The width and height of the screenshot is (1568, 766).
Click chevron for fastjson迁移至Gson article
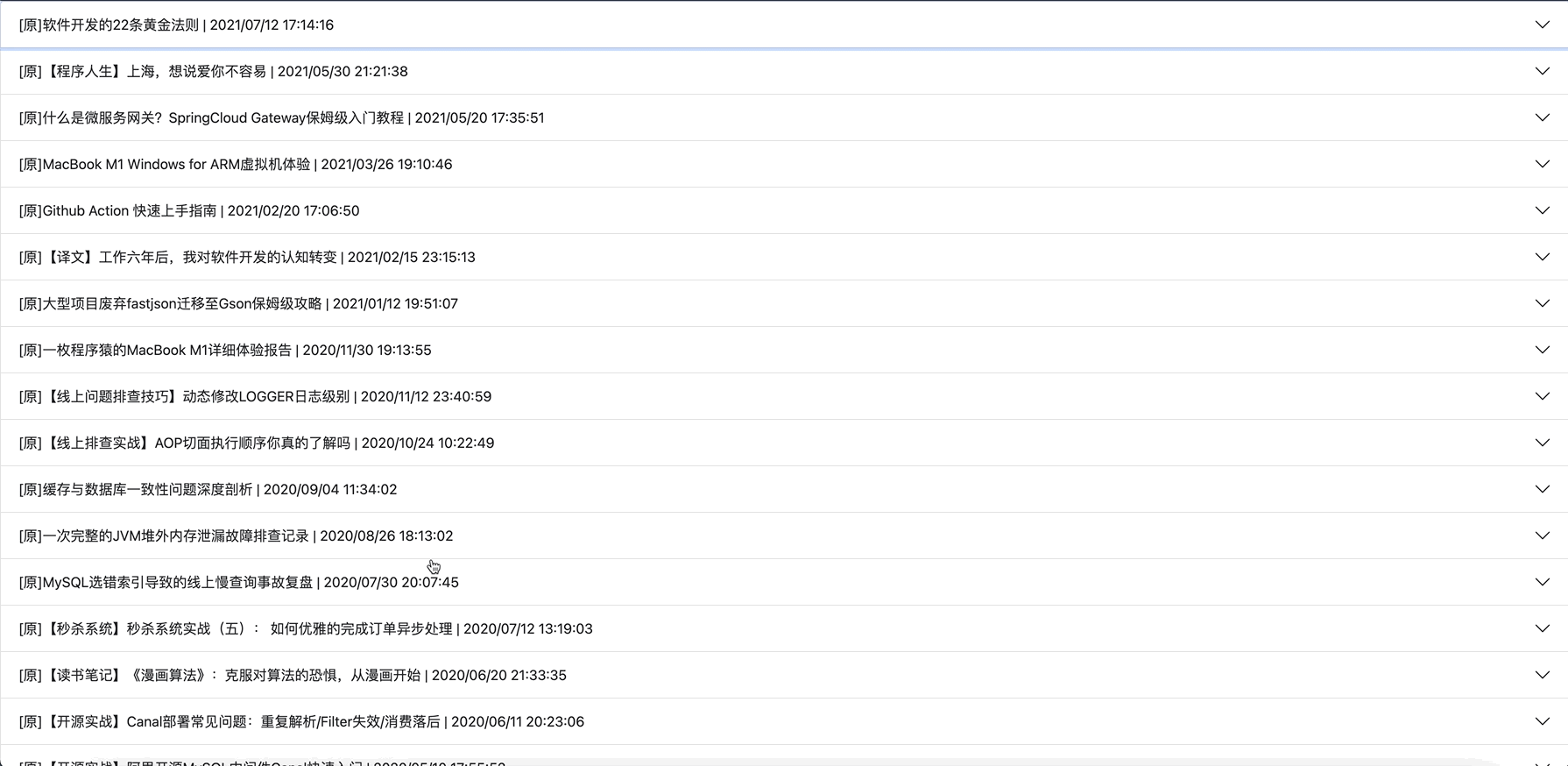pos(1542,303)
